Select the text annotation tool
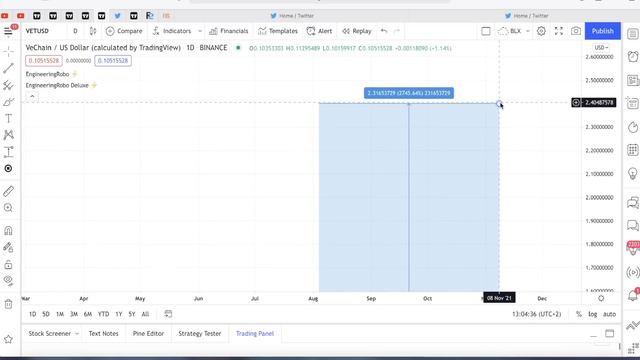Viewport: 640px width, 360px height. (x=8, y=118)
